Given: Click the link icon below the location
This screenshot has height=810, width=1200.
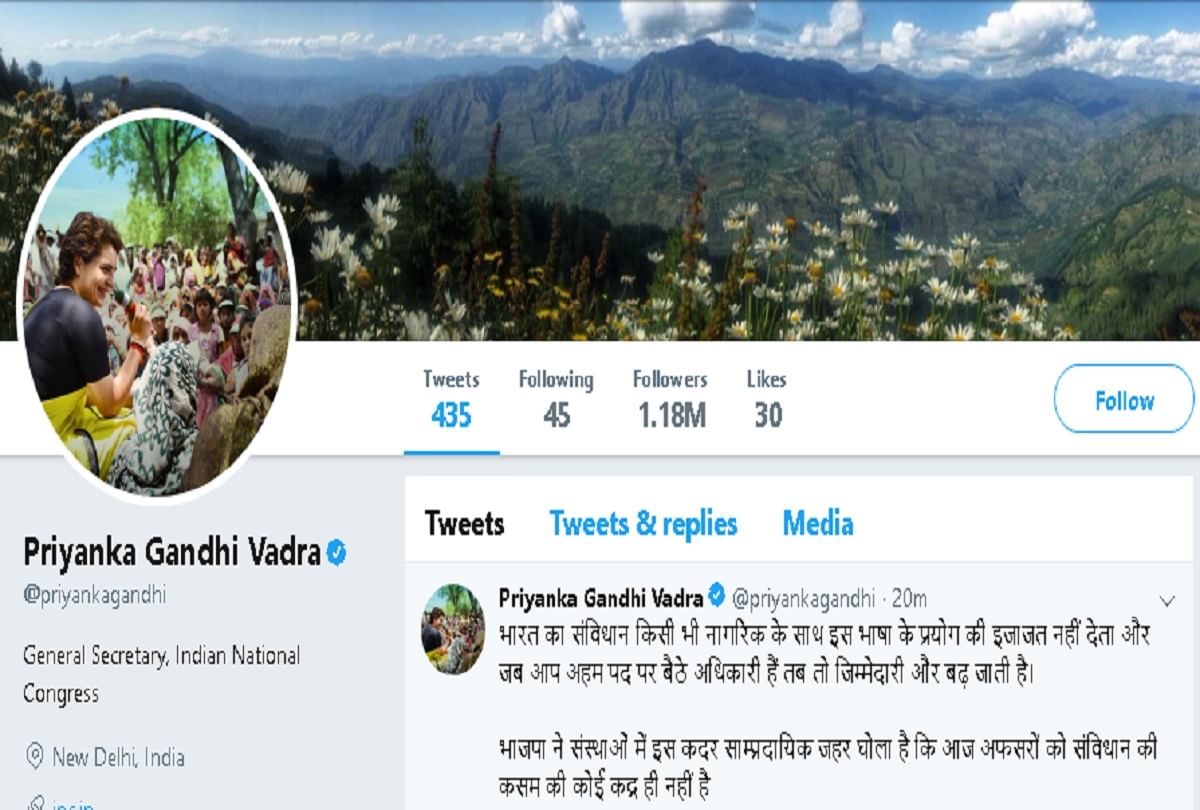Looking at the screenshot, I should click(35, 802).
